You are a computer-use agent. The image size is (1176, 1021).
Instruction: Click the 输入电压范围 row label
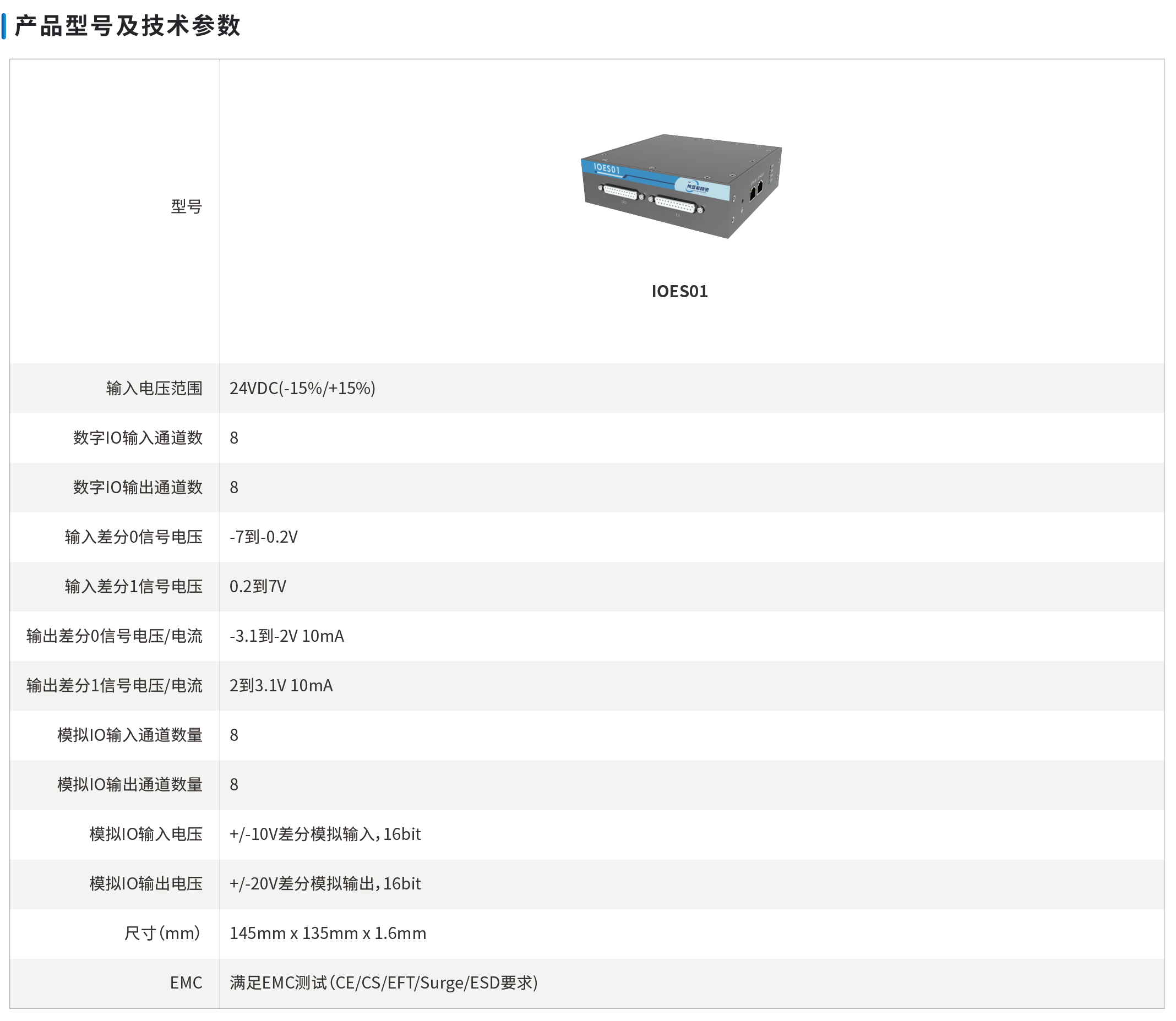pos(154,389)
